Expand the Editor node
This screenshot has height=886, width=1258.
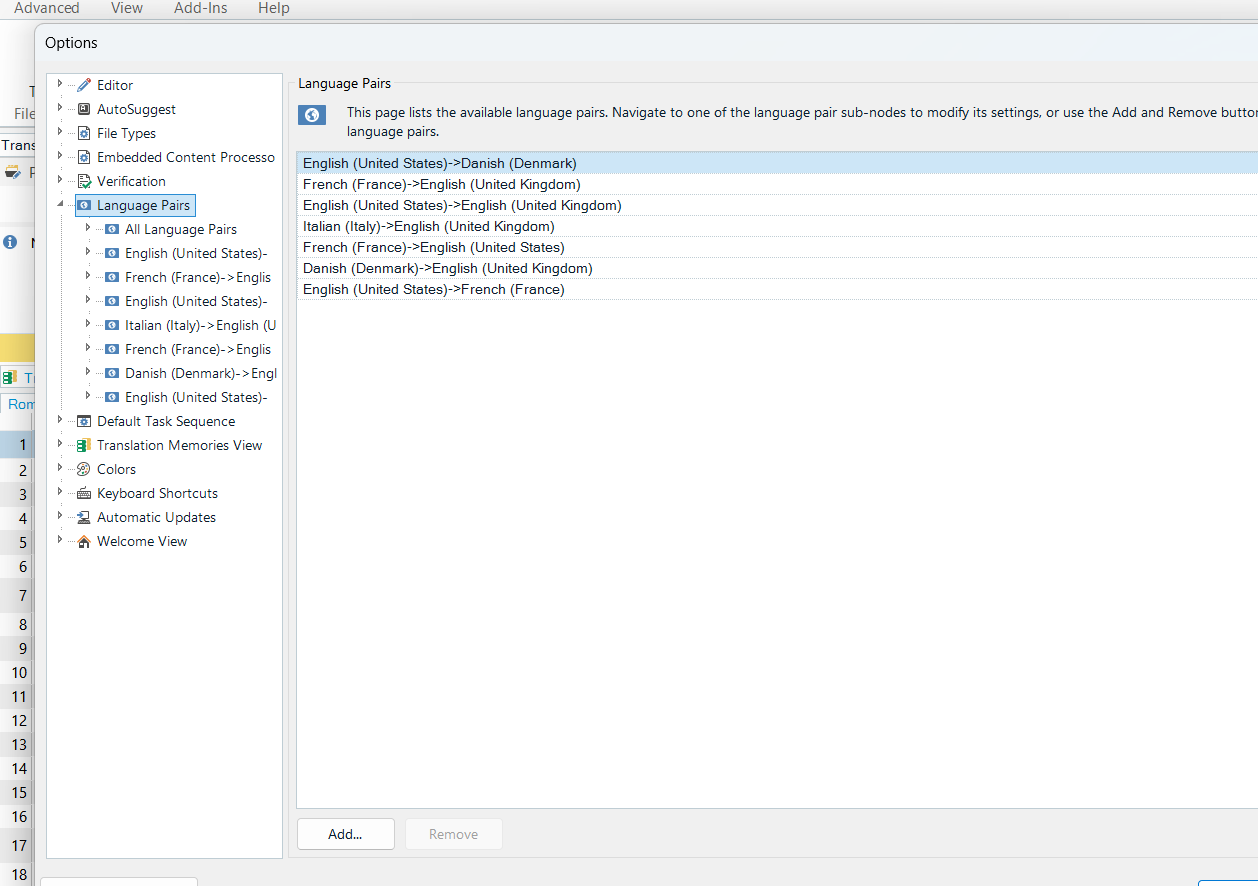click(60, 84)
